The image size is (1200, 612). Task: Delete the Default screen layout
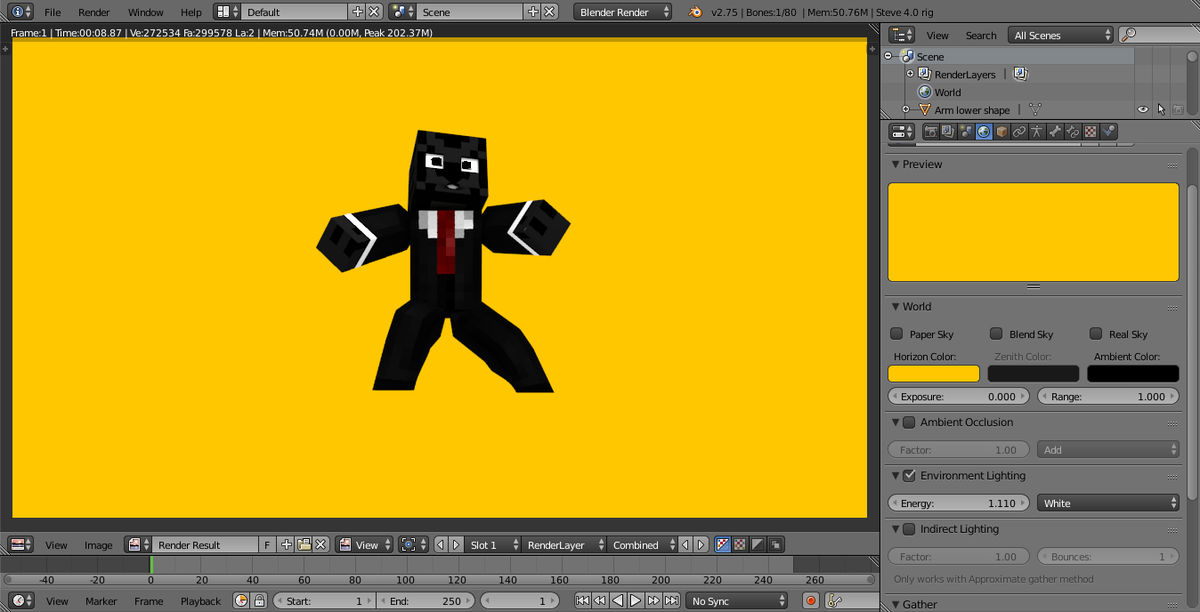coord(374,12)
